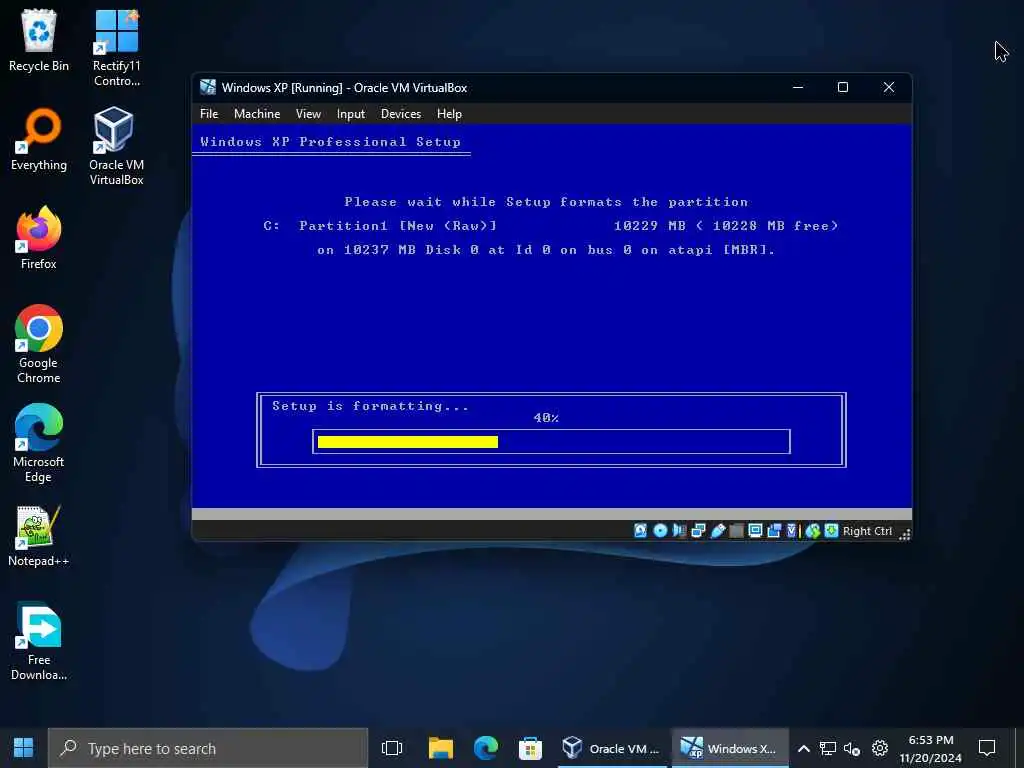Click the 'Type here to search' taskbar box

[x=208, y=748]
